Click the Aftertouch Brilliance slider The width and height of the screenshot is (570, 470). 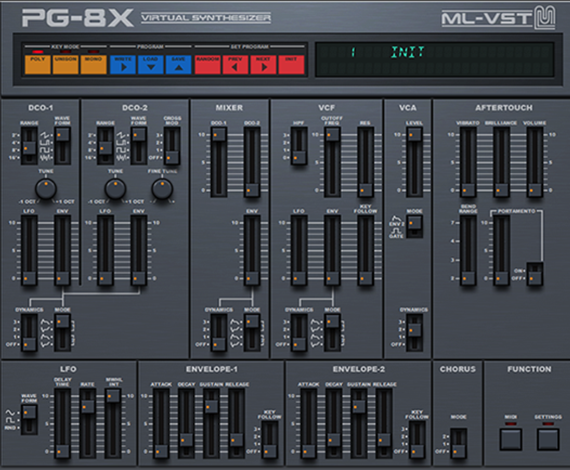(x=501, y=162)
